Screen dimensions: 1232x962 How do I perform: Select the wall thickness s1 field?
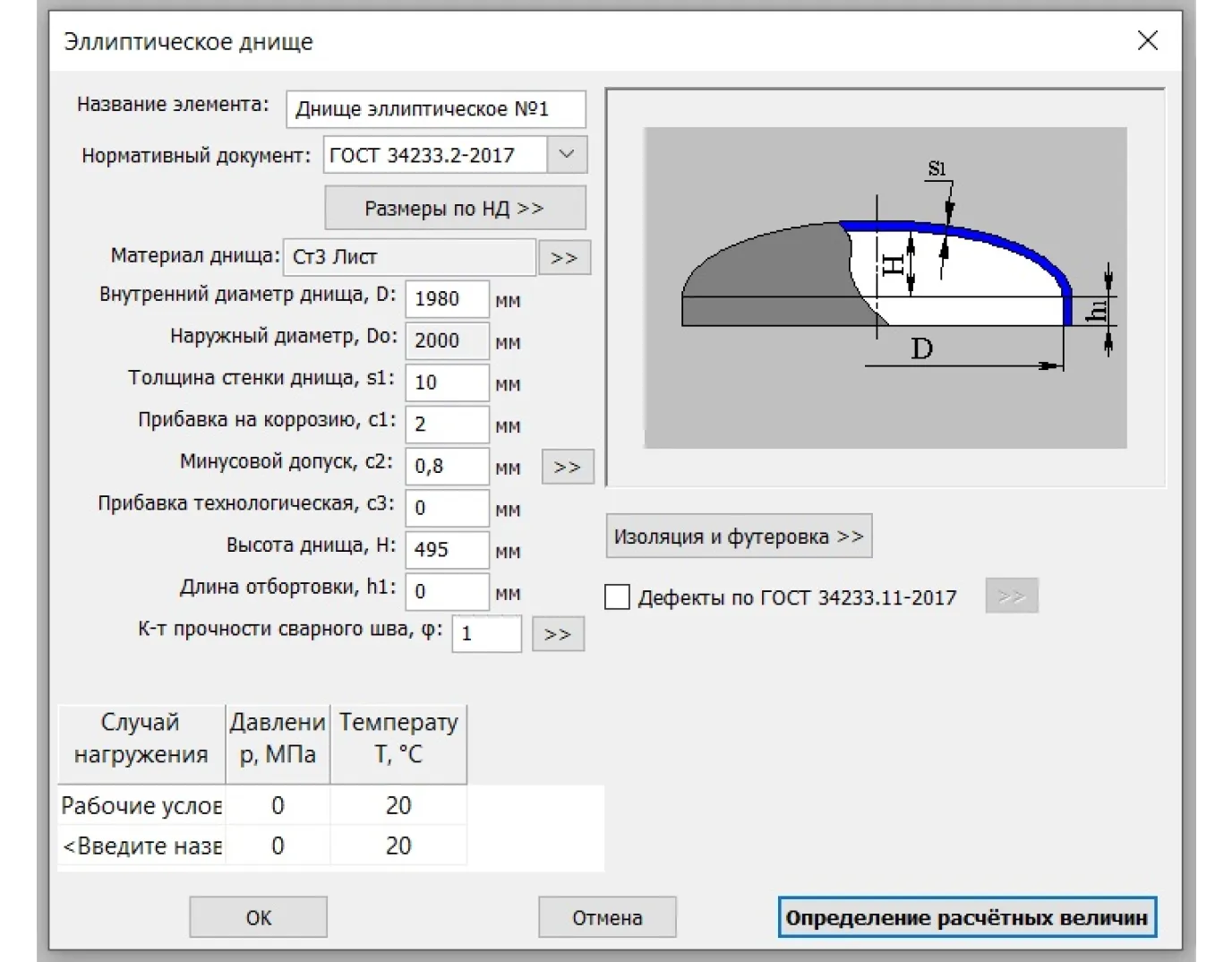[x=447, y=382]
